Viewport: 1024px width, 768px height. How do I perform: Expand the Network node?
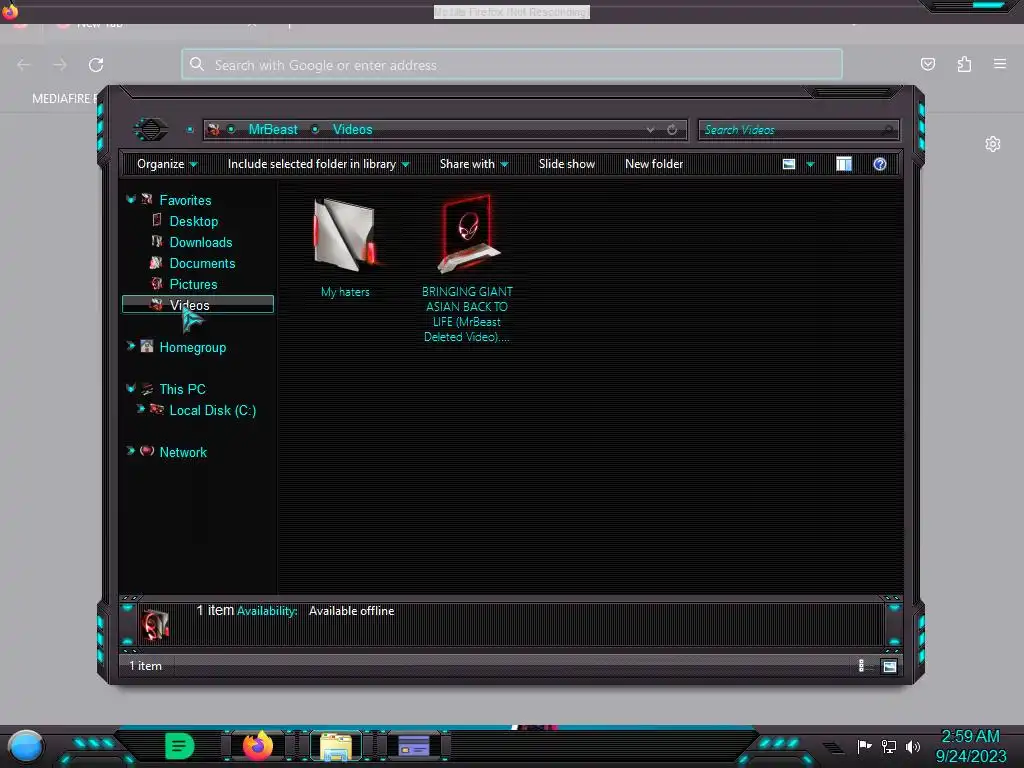[x=131, y=451]
